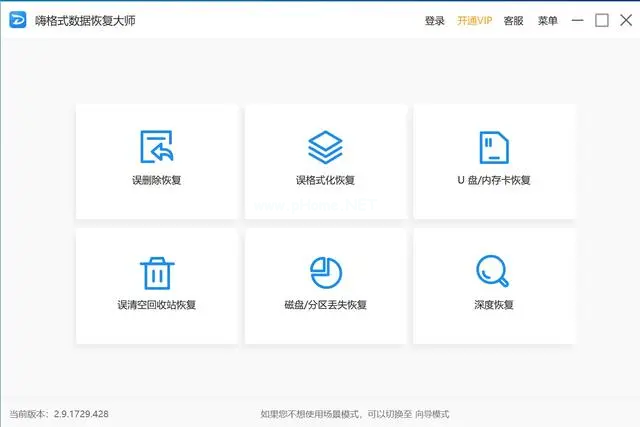Click the recycle bin trash can icon
This screenshot has width=640, height=427.
coord(156,271)
